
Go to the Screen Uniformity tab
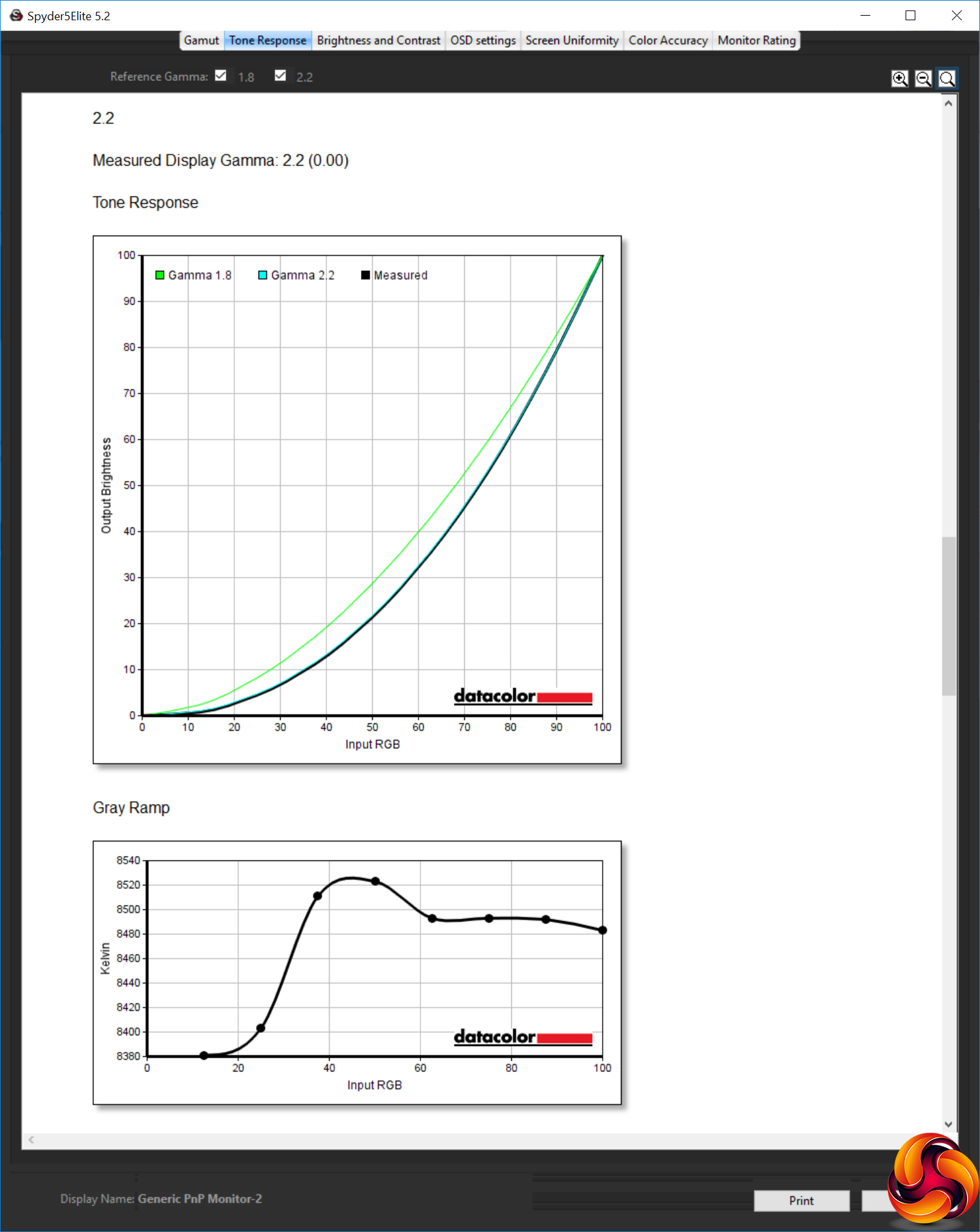(x=572, y=40)
